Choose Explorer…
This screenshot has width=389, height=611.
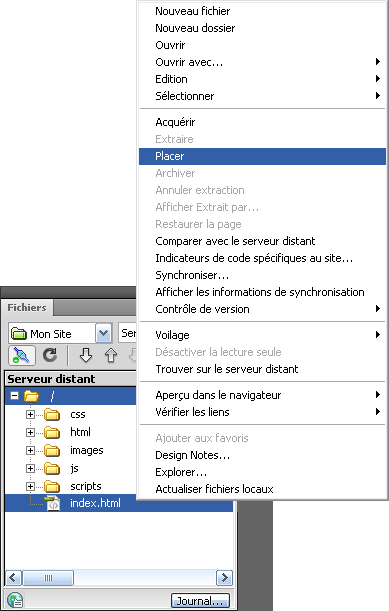pyautogui.click(x=262, y=472)
